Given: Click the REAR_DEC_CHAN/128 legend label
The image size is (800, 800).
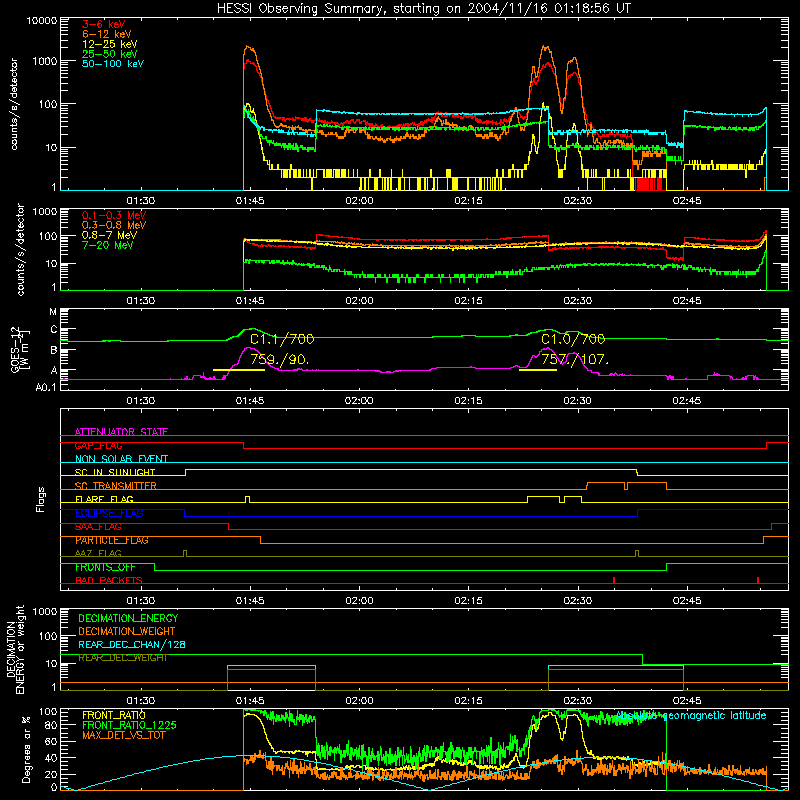Looking at the screenshot, I should (132, 645).
